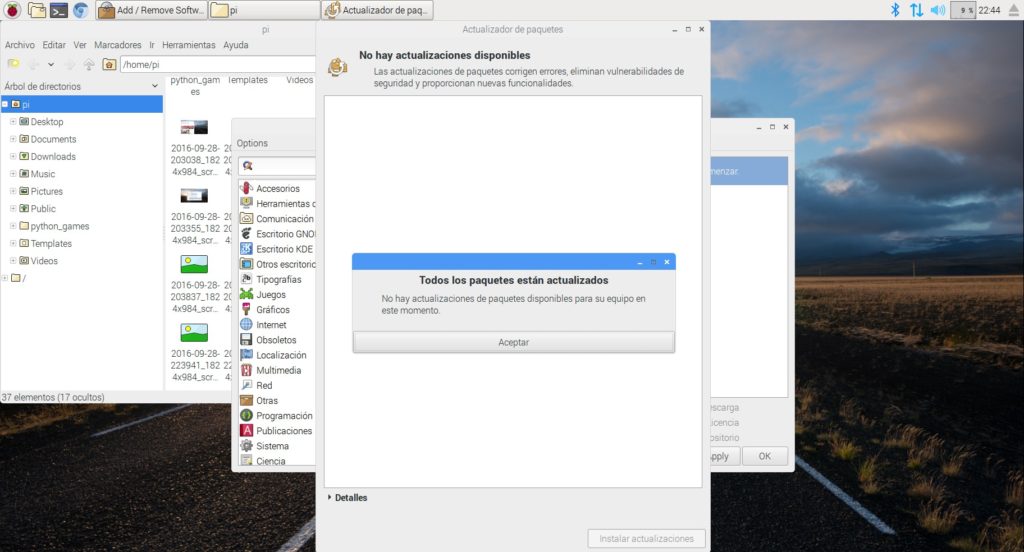The height and width of the screenshot is (552, 1024).
Task: Open the Ir menu in file manager
Action: tap(152, 45)
